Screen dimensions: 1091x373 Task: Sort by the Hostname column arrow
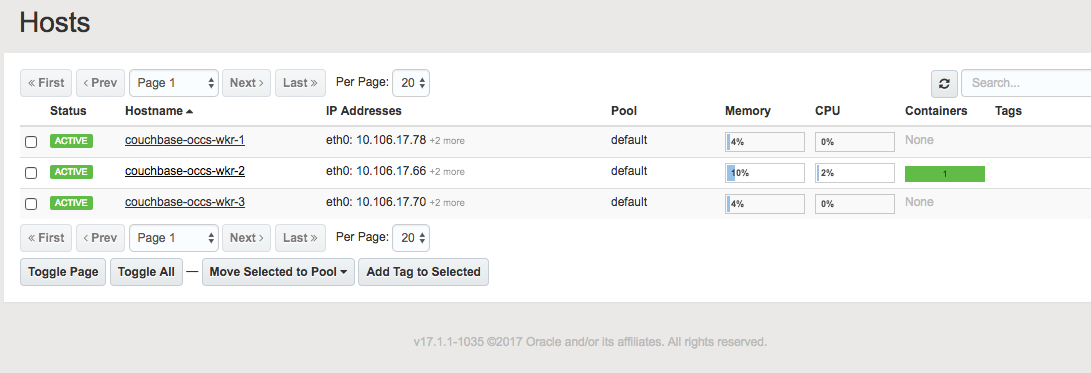pos(190,111)
